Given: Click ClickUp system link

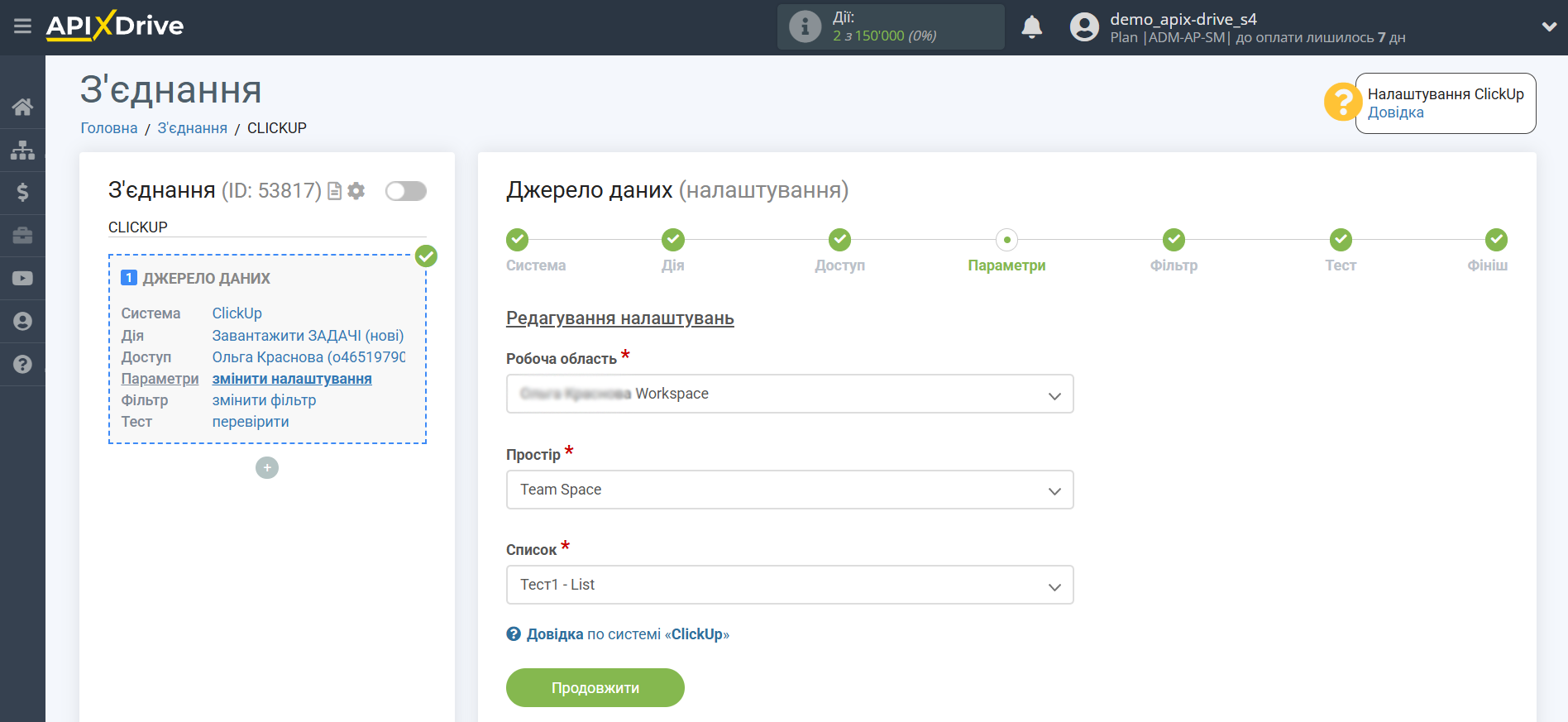Looking at the screenshot, I should 237,313.
